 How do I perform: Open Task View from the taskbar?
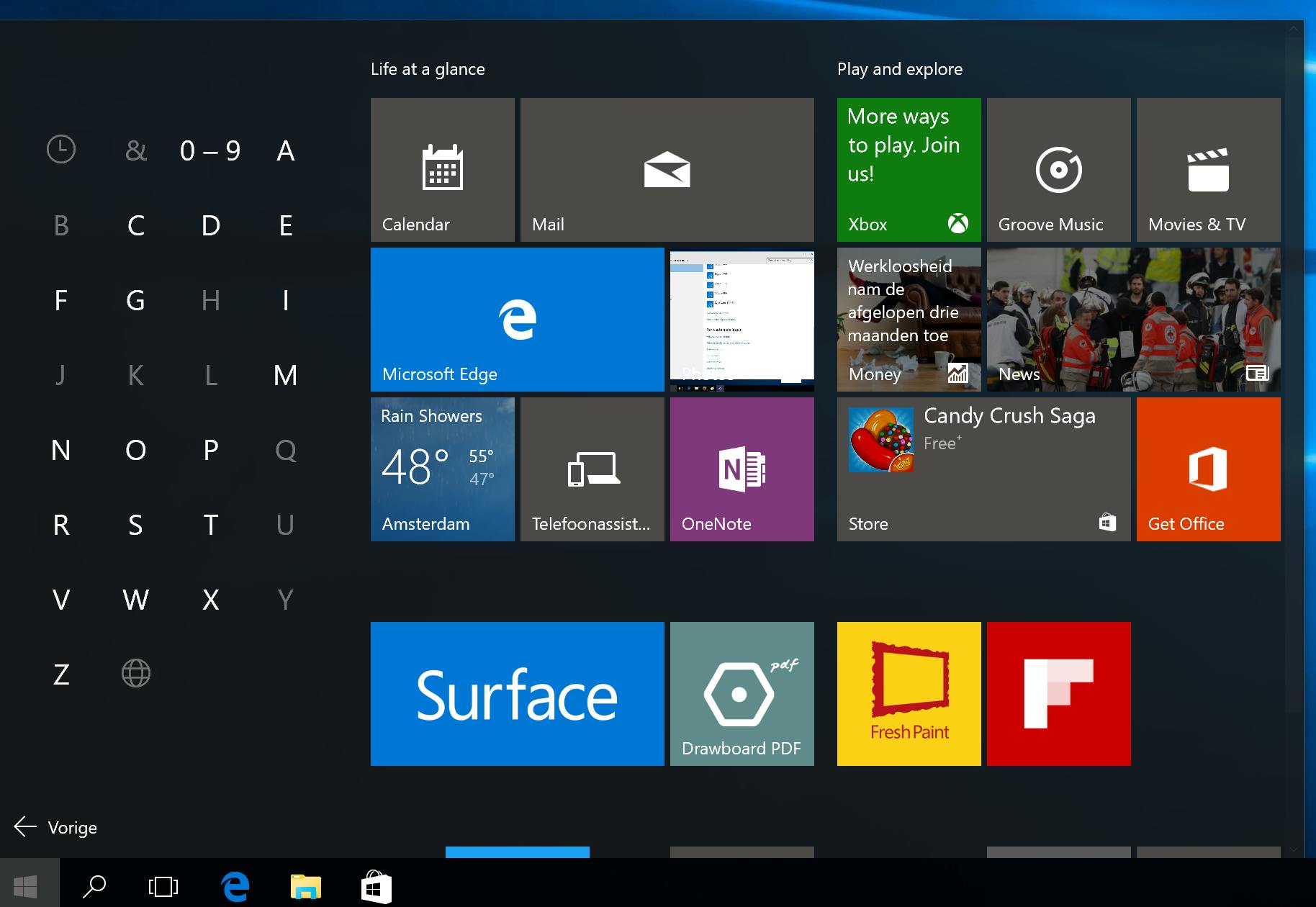pyautogui.click(x=163, y=886)
